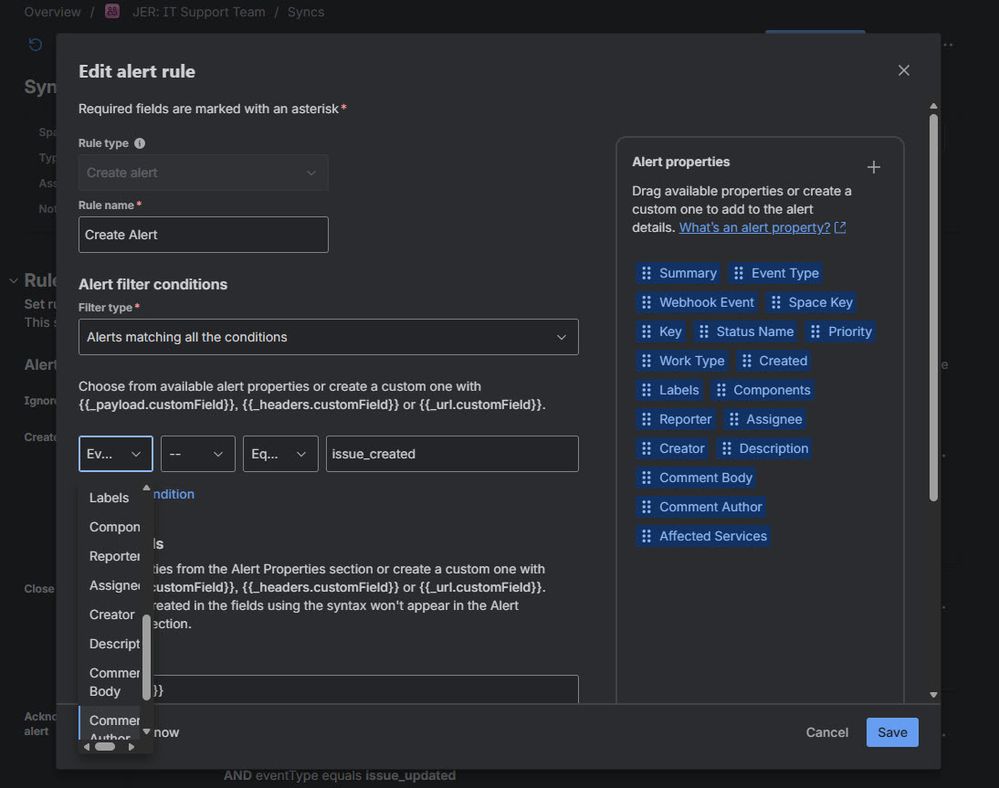Click the drag handle of Key property
The width and height of the screenshot is (999, 788).
(646, 332)
